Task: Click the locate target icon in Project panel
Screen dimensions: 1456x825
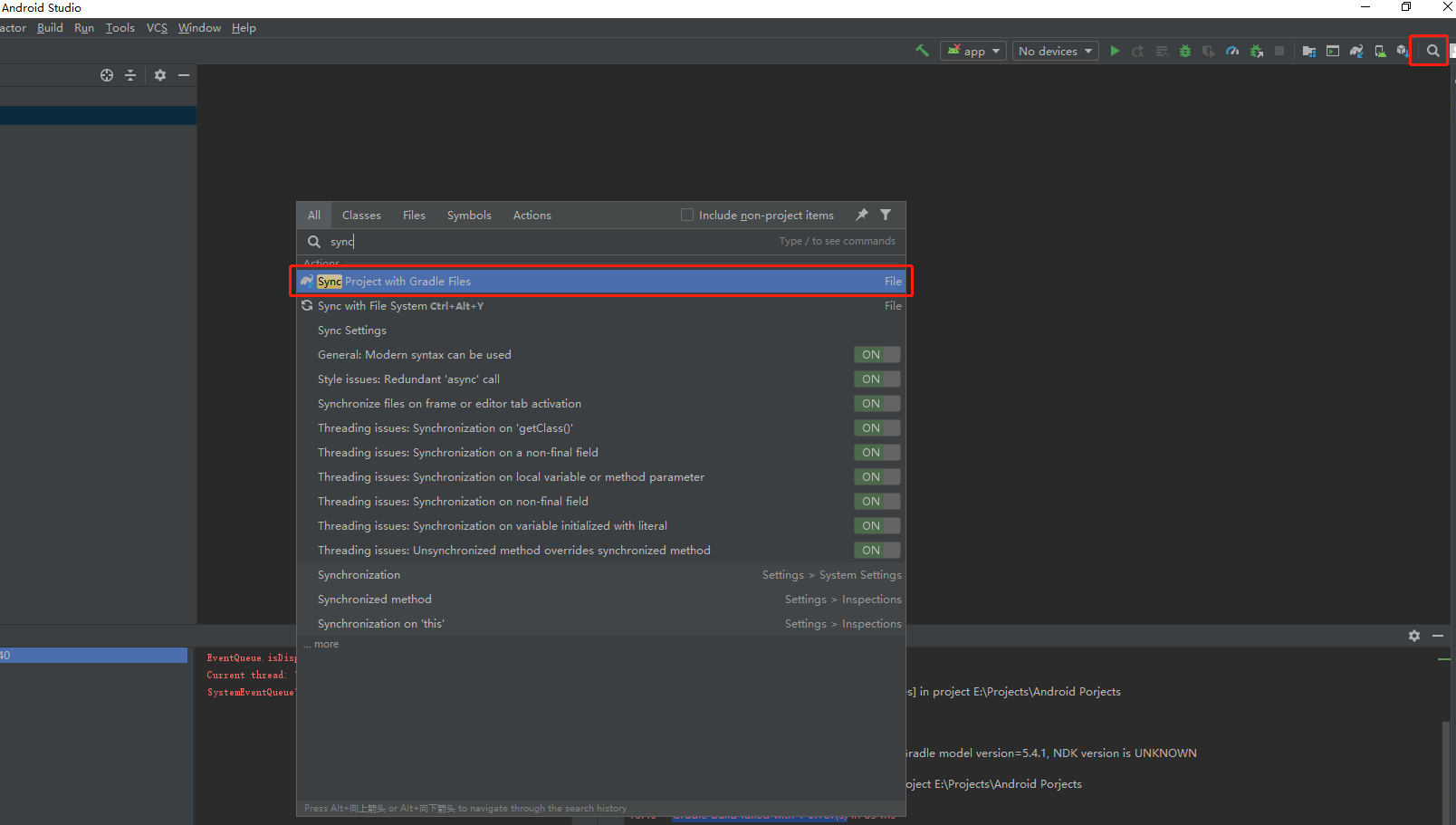Action: click(107, 75)
